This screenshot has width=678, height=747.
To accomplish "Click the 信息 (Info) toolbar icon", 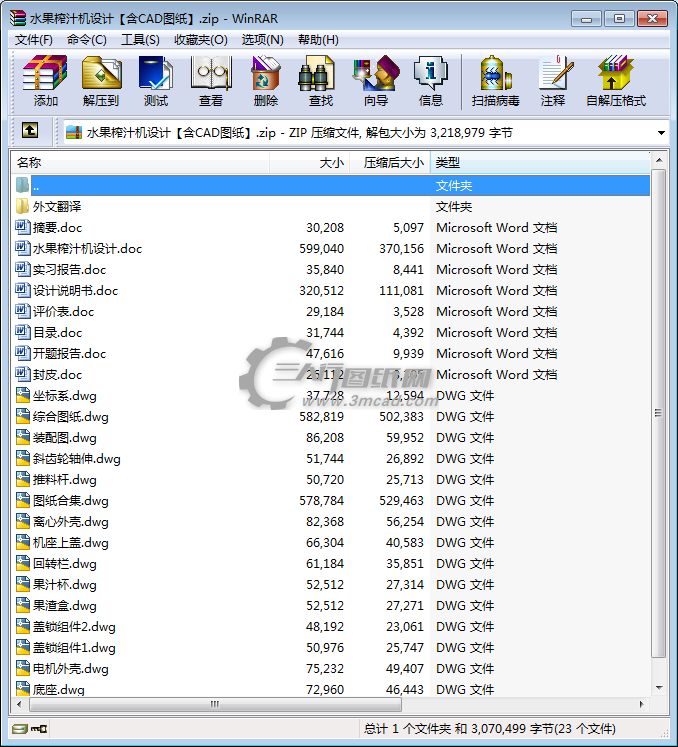I will pyautogui.click(x=431, y=73).
